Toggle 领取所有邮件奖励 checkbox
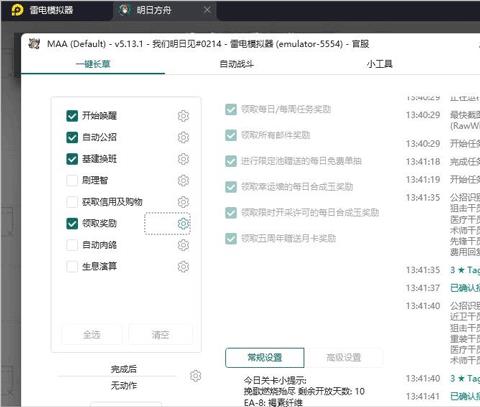Viewport: 480px width, 407px height. tap(231, 135)
